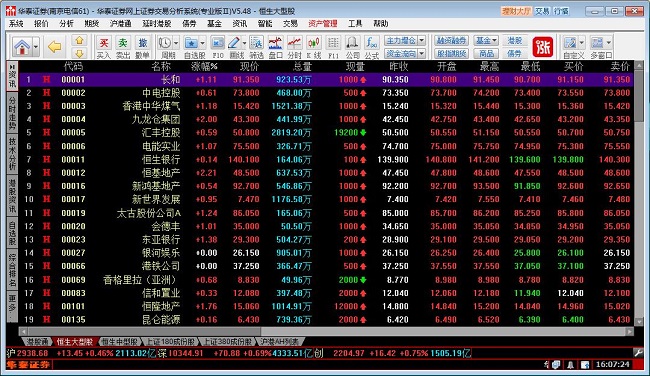Viewport: 650px width, 376px height.
Task: Click the red 买入 buy icon
Action: point(104,47)
